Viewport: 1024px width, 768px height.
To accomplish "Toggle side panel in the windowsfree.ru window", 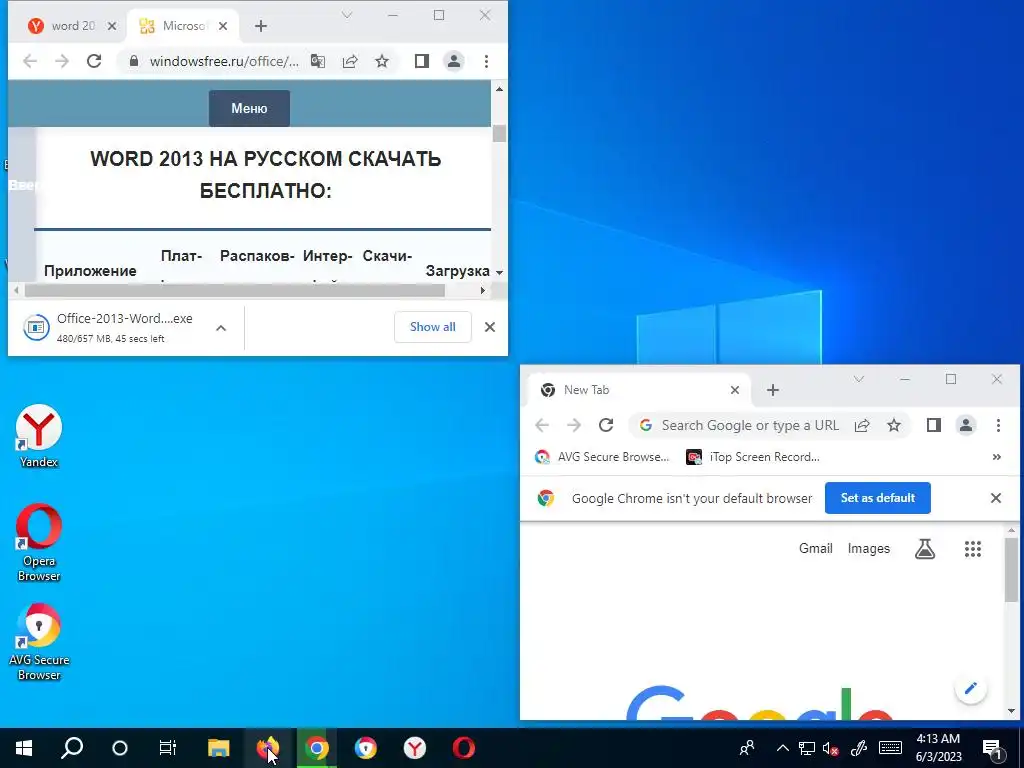I will pos(422,61).
